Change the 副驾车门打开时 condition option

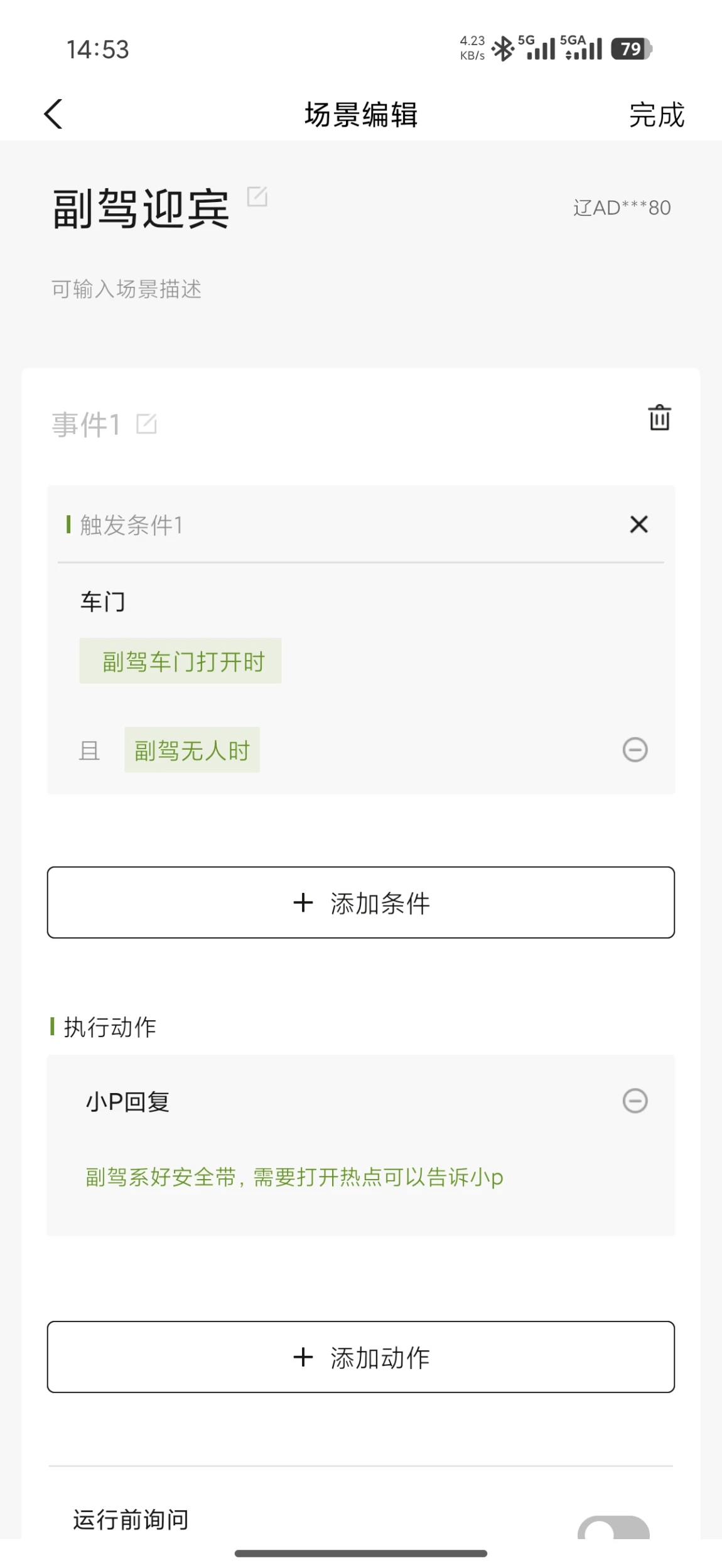click(x=180, y=661)
